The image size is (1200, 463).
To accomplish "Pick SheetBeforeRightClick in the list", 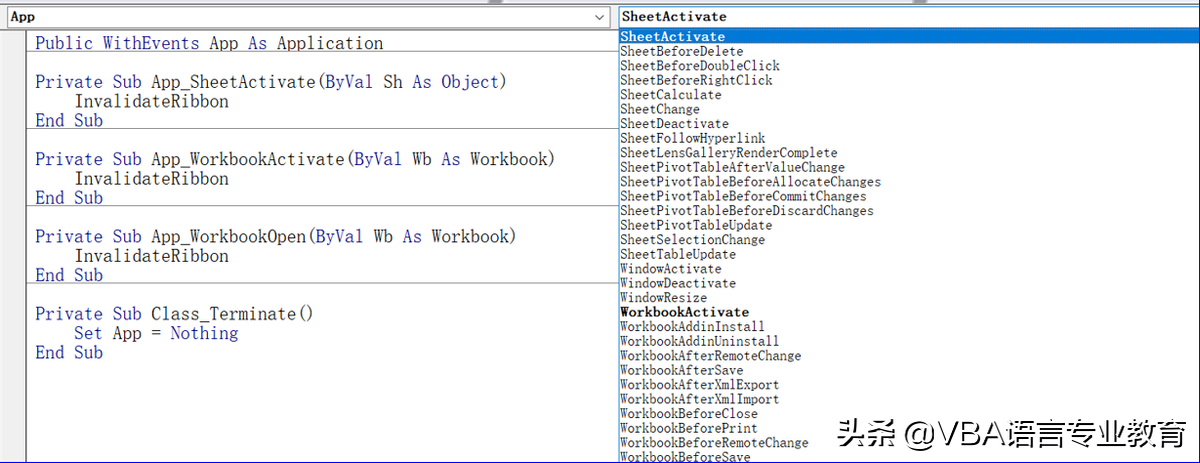I will pos(696,80).
